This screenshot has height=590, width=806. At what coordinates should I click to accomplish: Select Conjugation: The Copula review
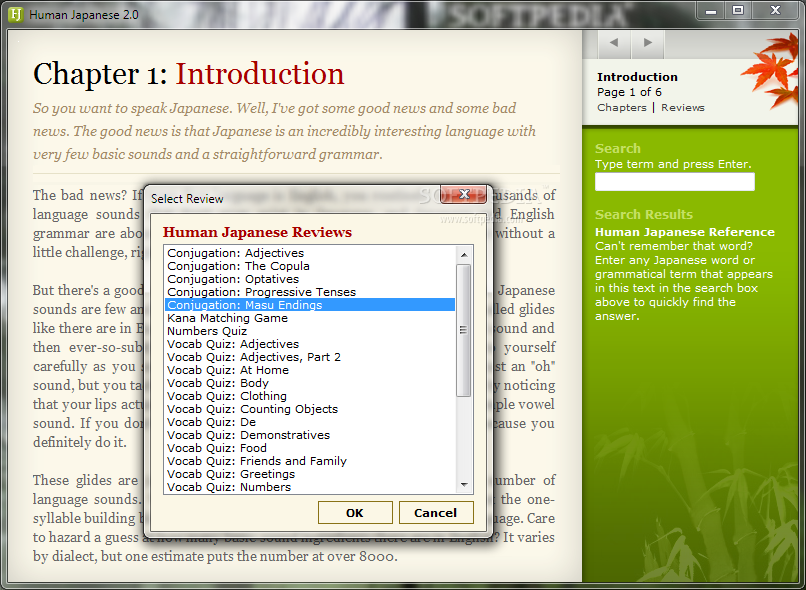coord(310,266)
